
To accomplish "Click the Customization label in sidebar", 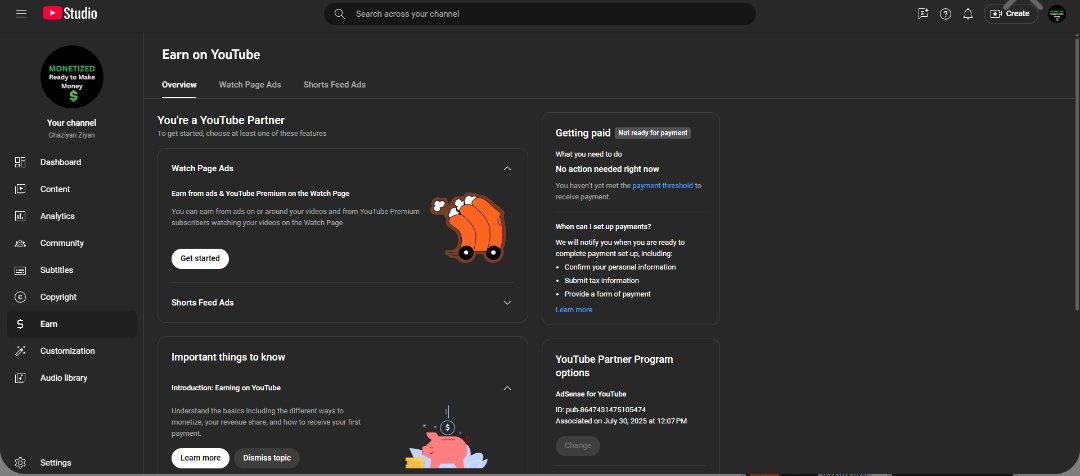I will tap(68, 351).
